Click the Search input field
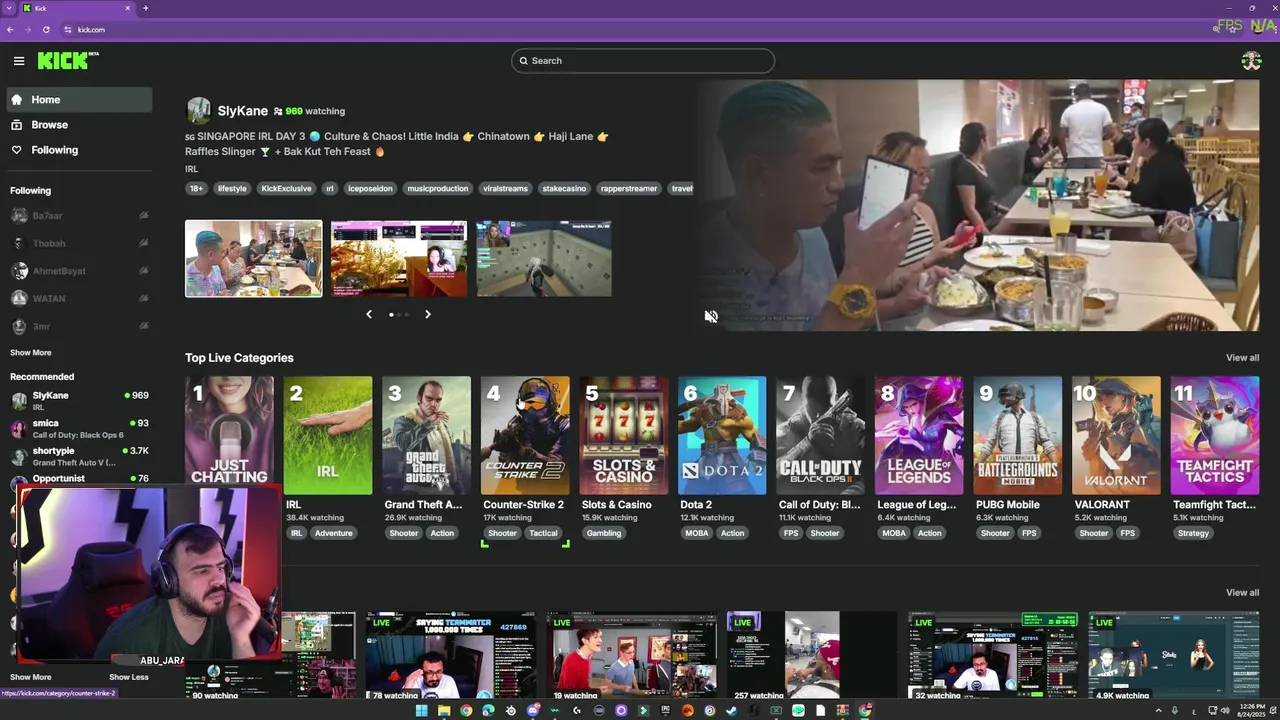The image size is (1280, 720). click(x=643, y=61)
